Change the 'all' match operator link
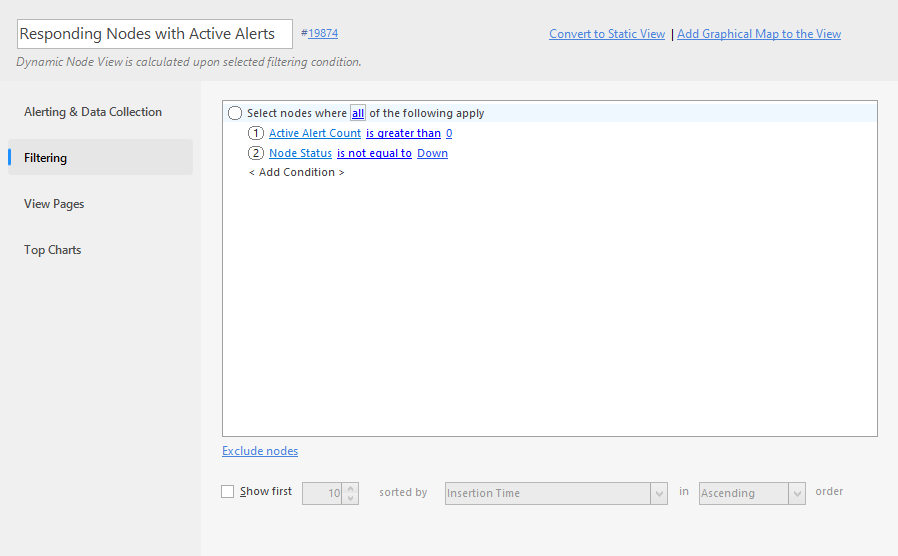 [358, 113]
